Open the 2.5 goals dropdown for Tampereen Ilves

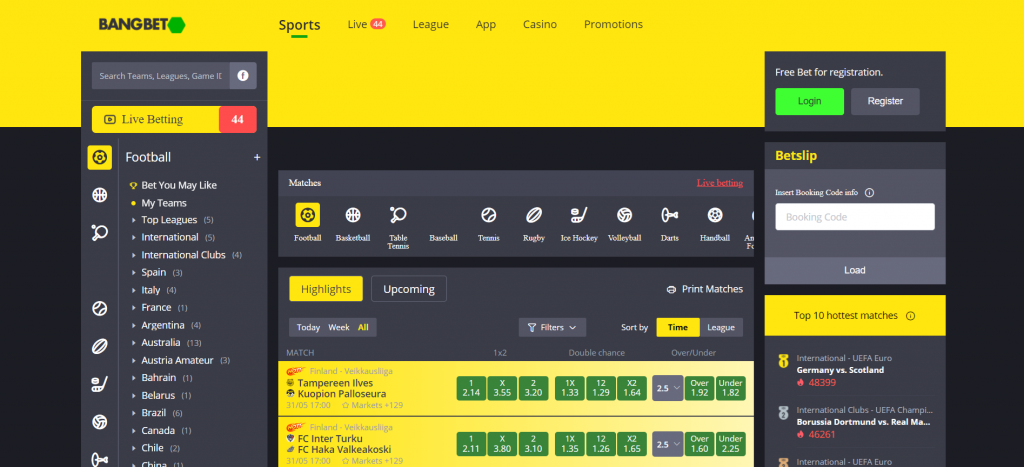[667, 388]
